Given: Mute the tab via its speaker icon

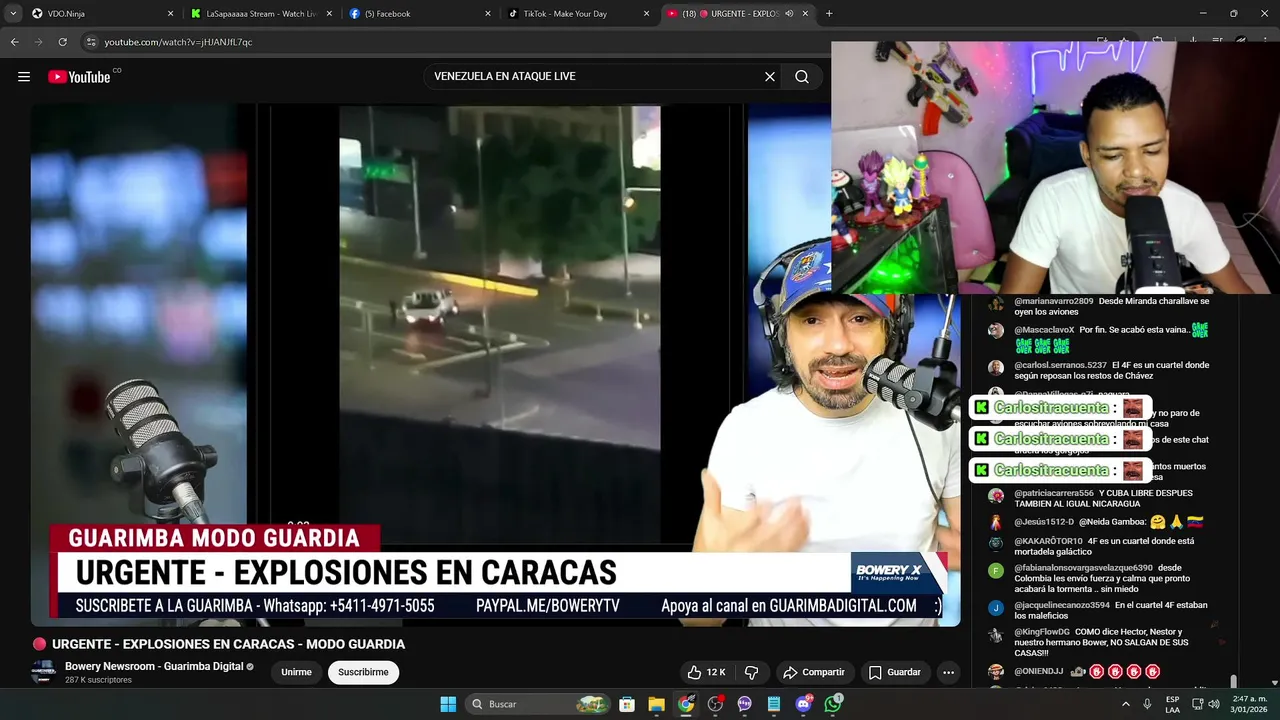Looking at the screenshot, I should [789, 14].
